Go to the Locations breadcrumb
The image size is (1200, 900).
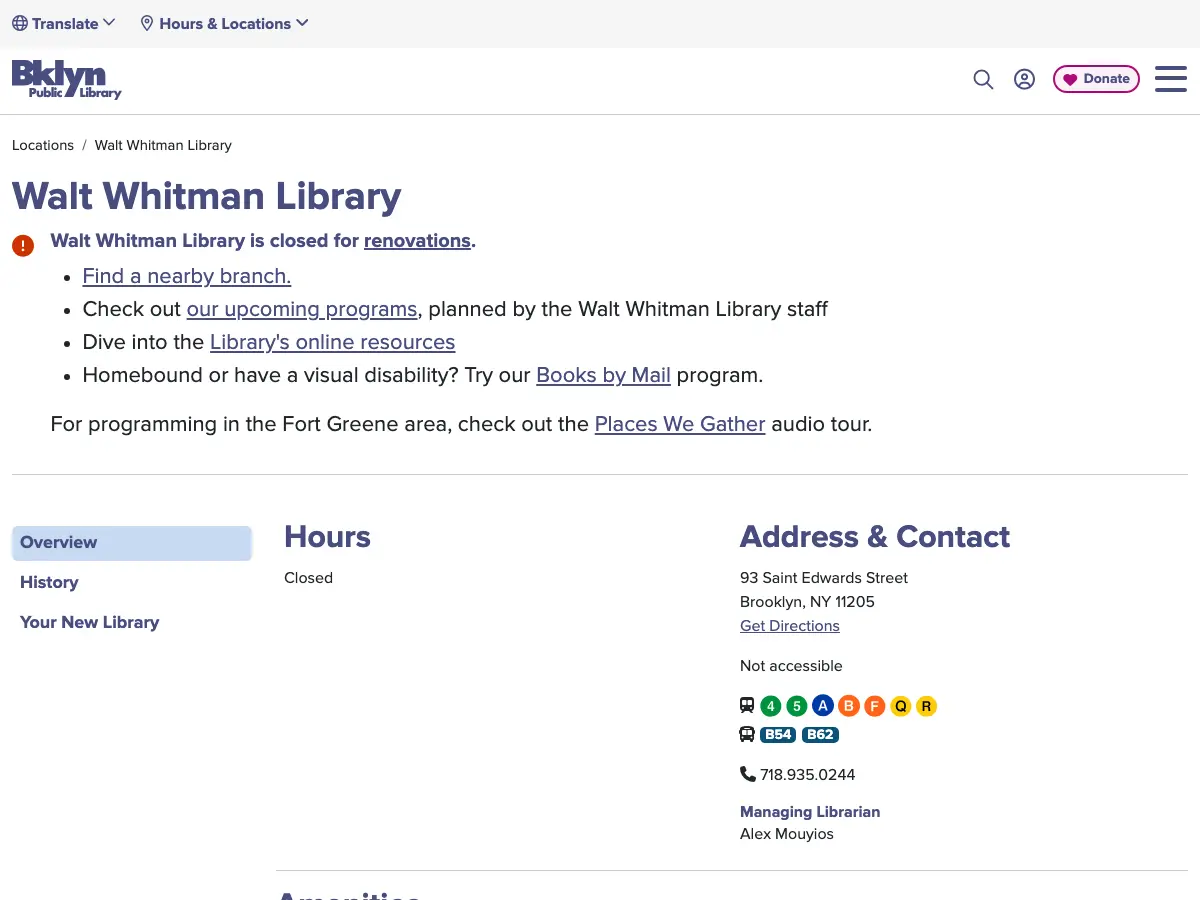pyautogui.click(x=43, y=145)
